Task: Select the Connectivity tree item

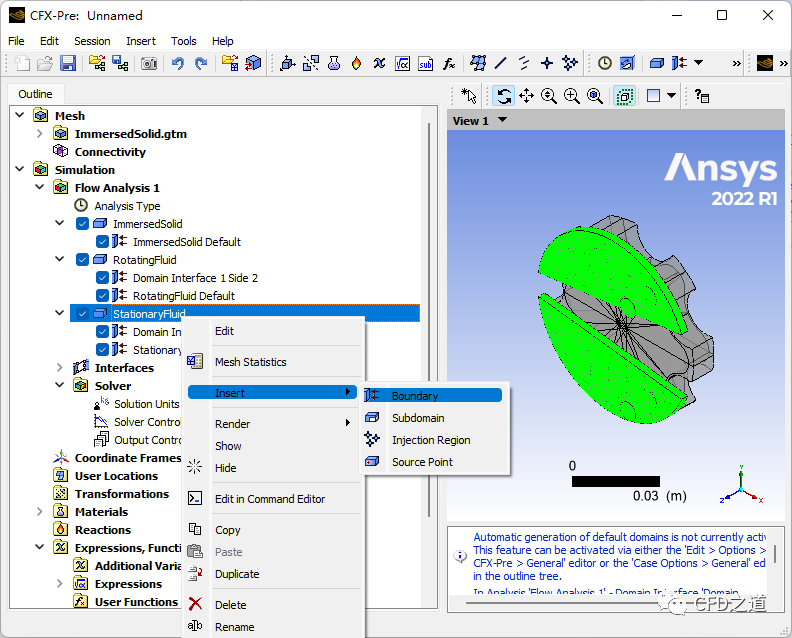Action: click(x=110, y=152)
